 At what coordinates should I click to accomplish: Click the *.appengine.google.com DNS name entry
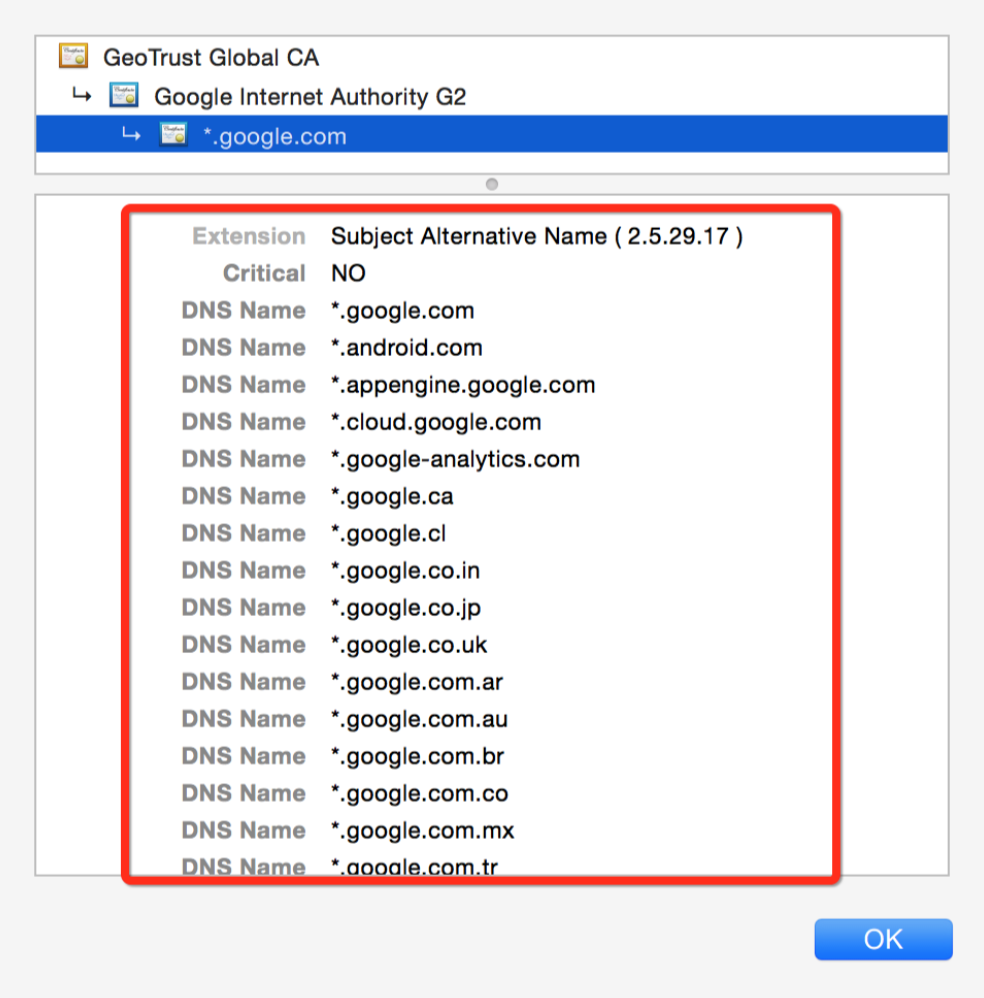(463, 385)
